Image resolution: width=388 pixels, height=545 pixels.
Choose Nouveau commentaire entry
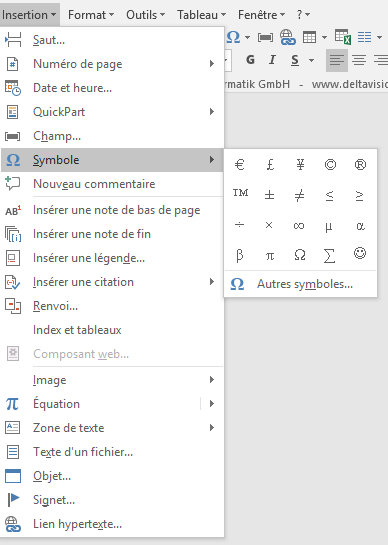(112, 184)
